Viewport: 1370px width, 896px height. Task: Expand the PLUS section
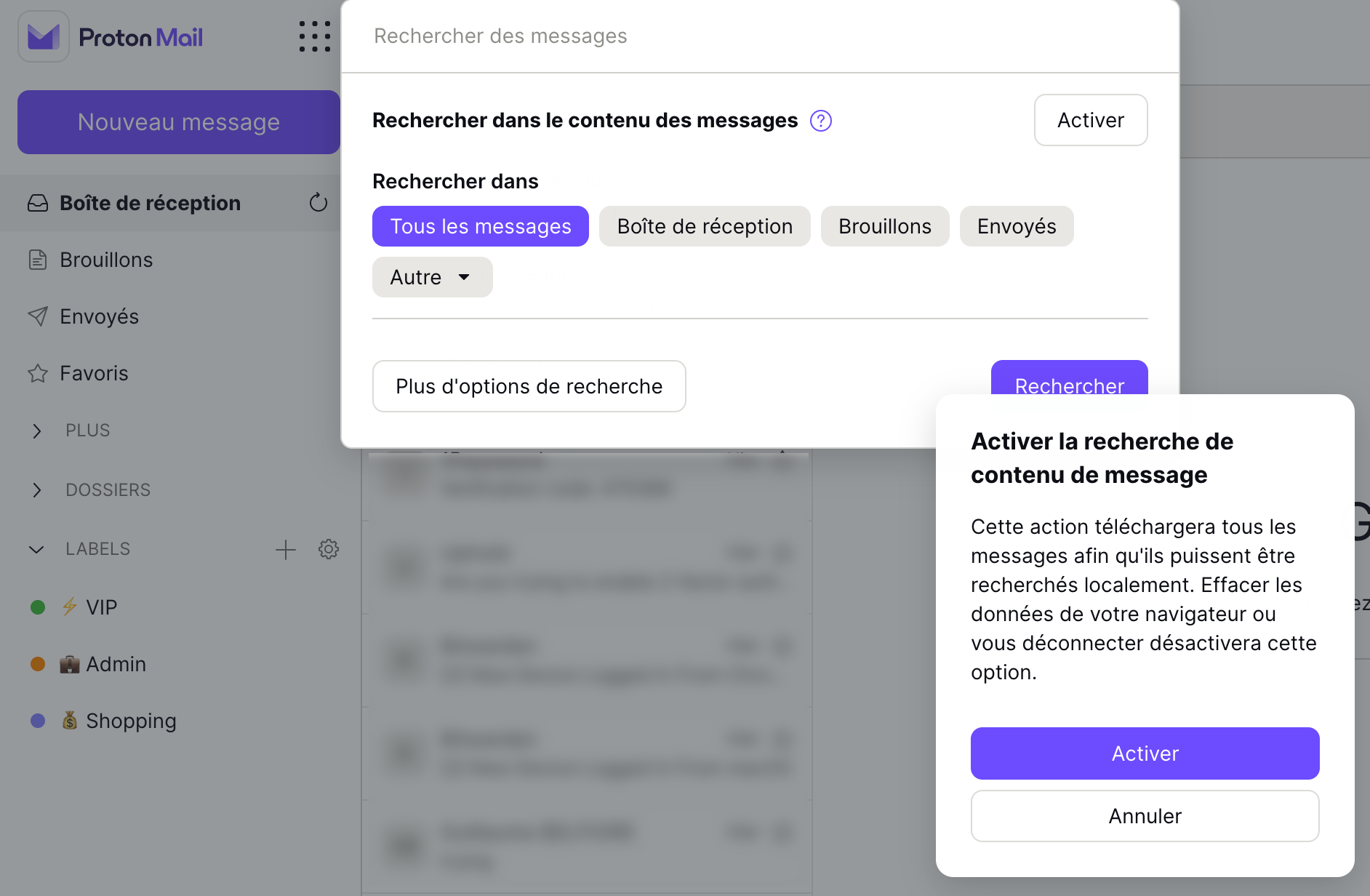(37, 431)
